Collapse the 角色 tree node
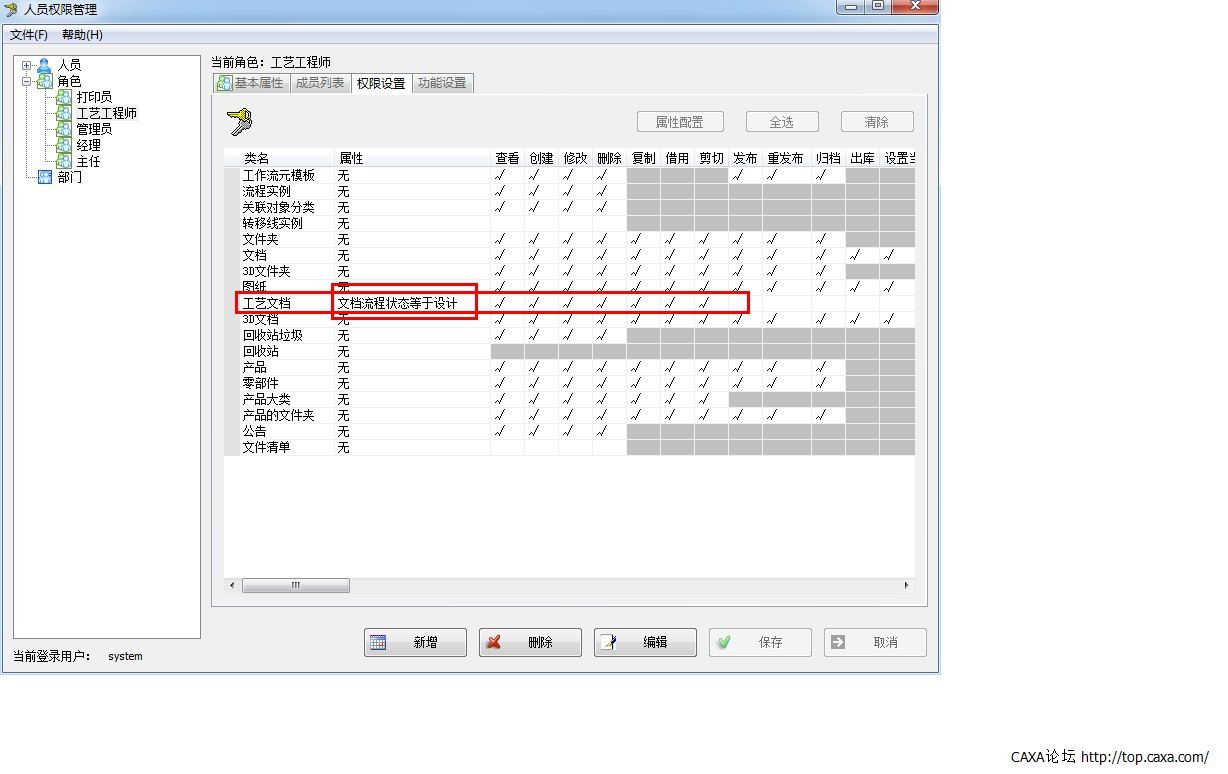Screen dimensions: 1228x774 pos(27,81)
